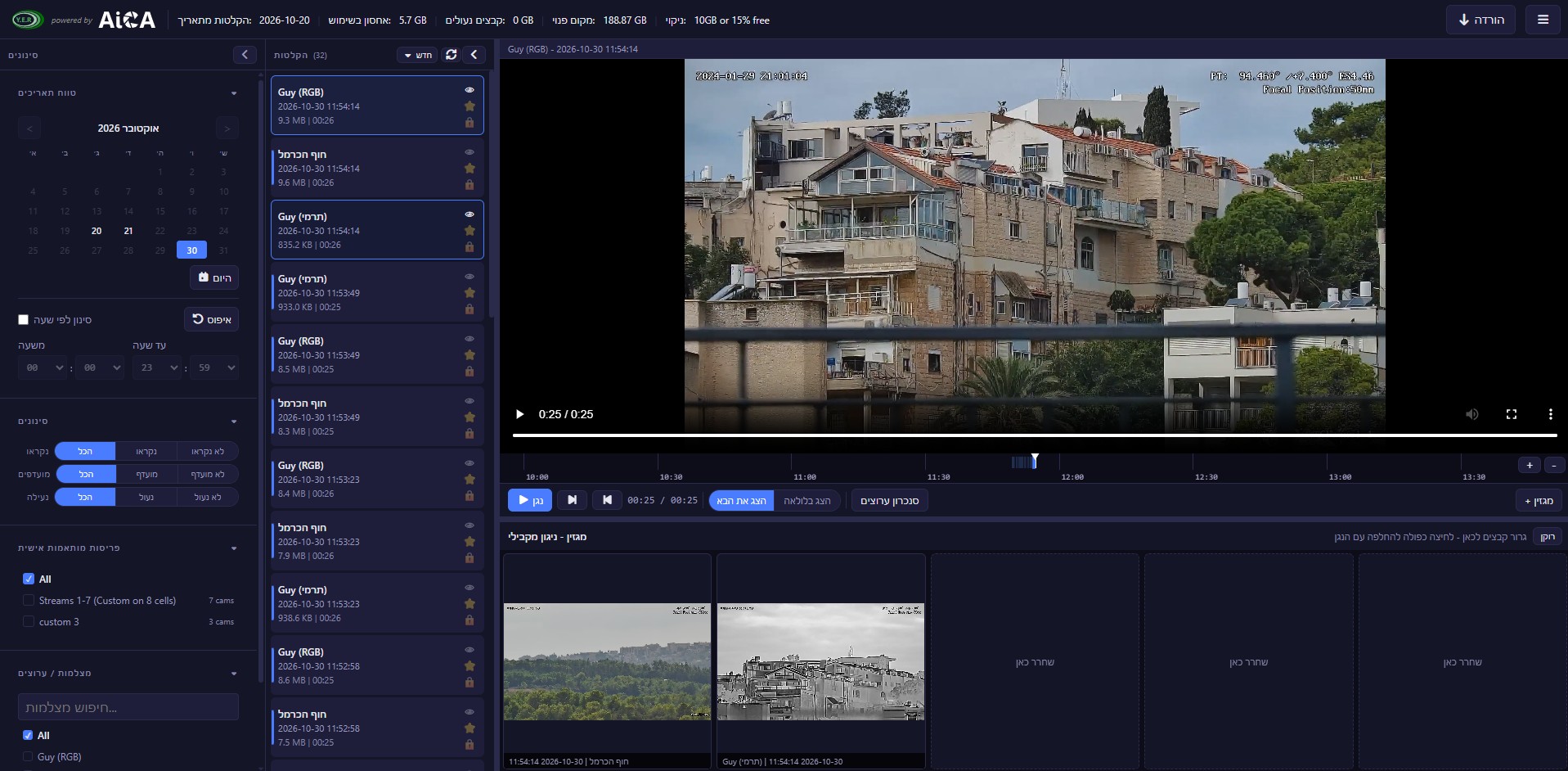Open the end-minute dropdown showing 59

coord(214,368)
